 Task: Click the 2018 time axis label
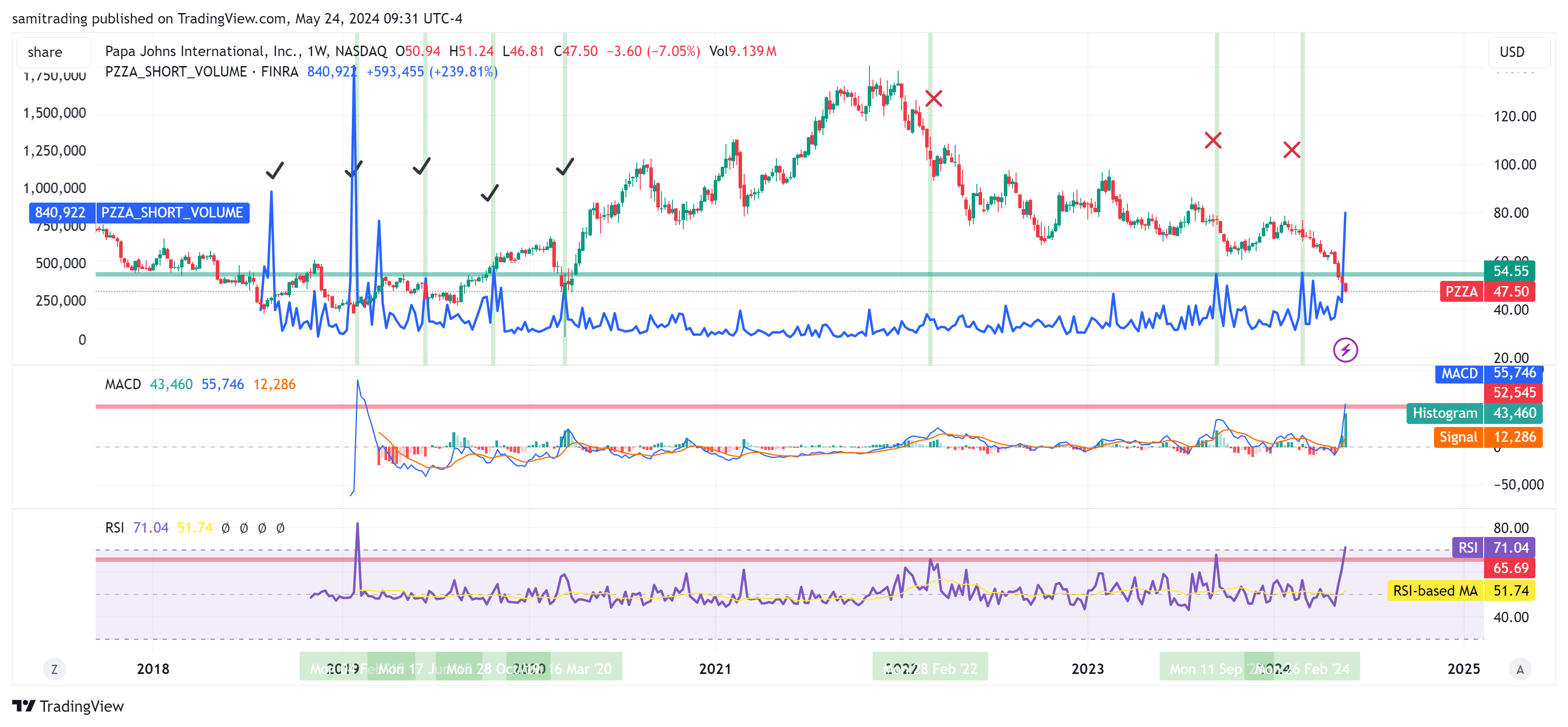click(x=153, y=669)
